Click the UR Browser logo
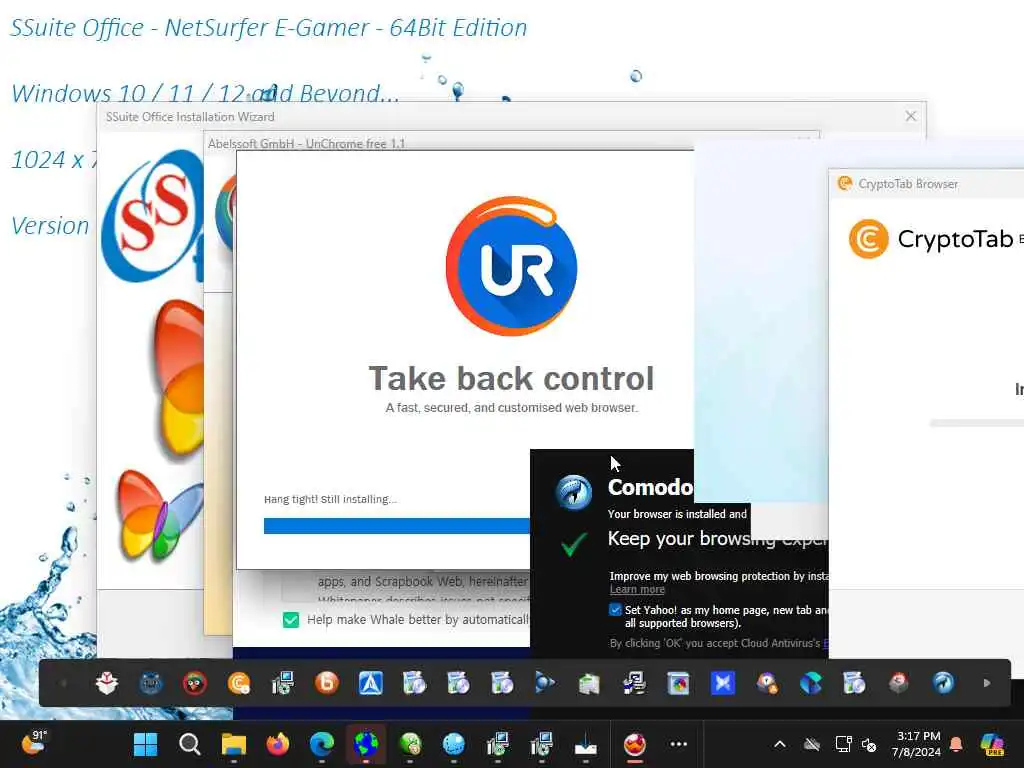Viewport: 1024px width, 768px height. tap(511, 266)
